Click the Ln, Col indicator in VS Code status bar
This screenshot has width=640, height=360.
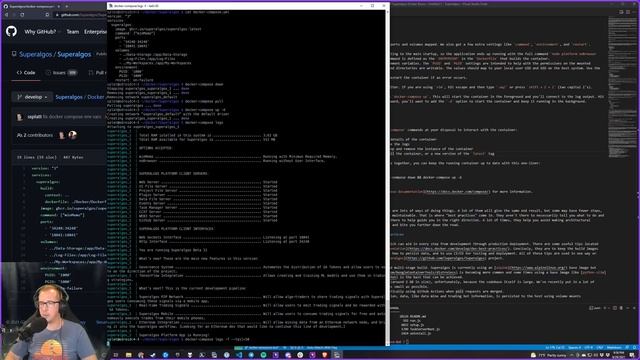(x=555, y=348)
